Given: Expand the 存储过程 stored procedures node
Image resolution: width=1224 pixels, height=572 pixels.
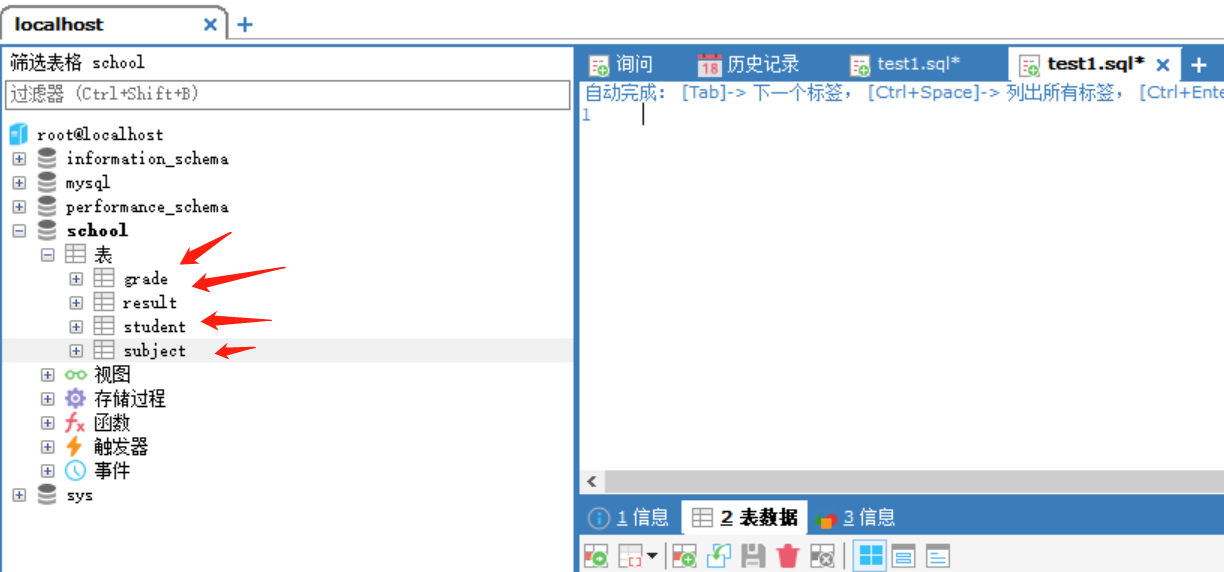Looking at the screenshot, I should [47, 399].
